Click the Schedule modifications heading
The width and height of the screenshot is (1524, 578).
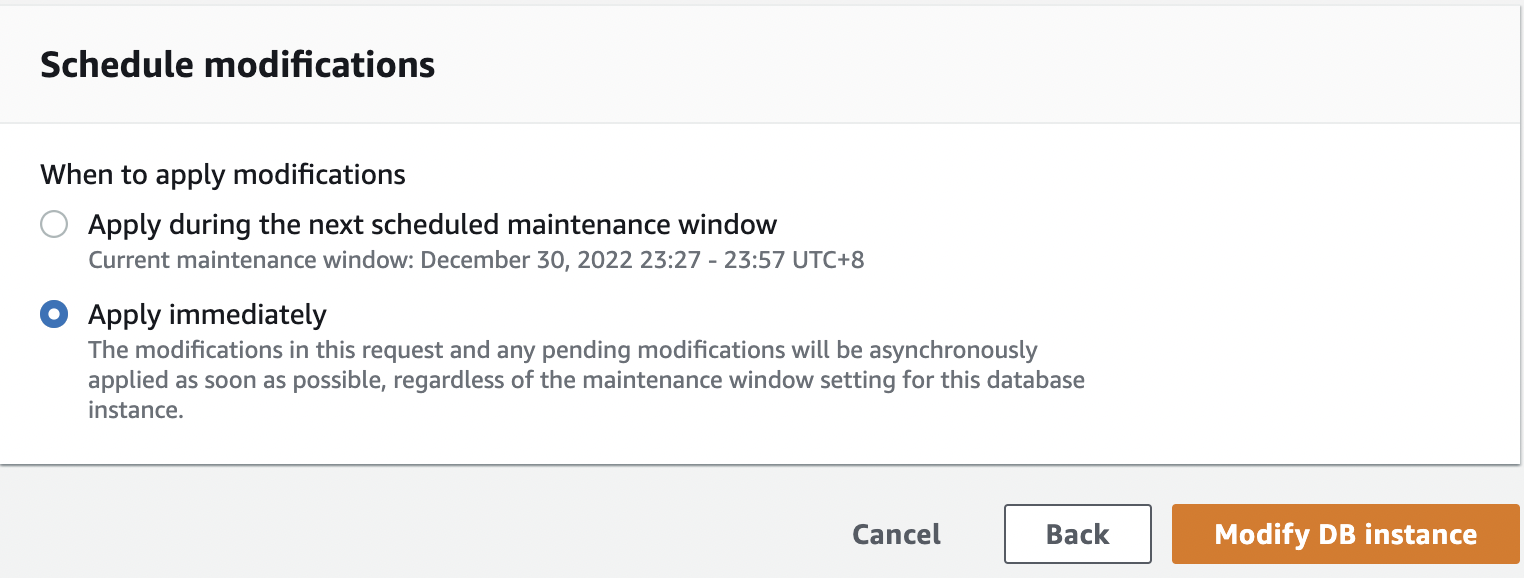click(238, 65)
